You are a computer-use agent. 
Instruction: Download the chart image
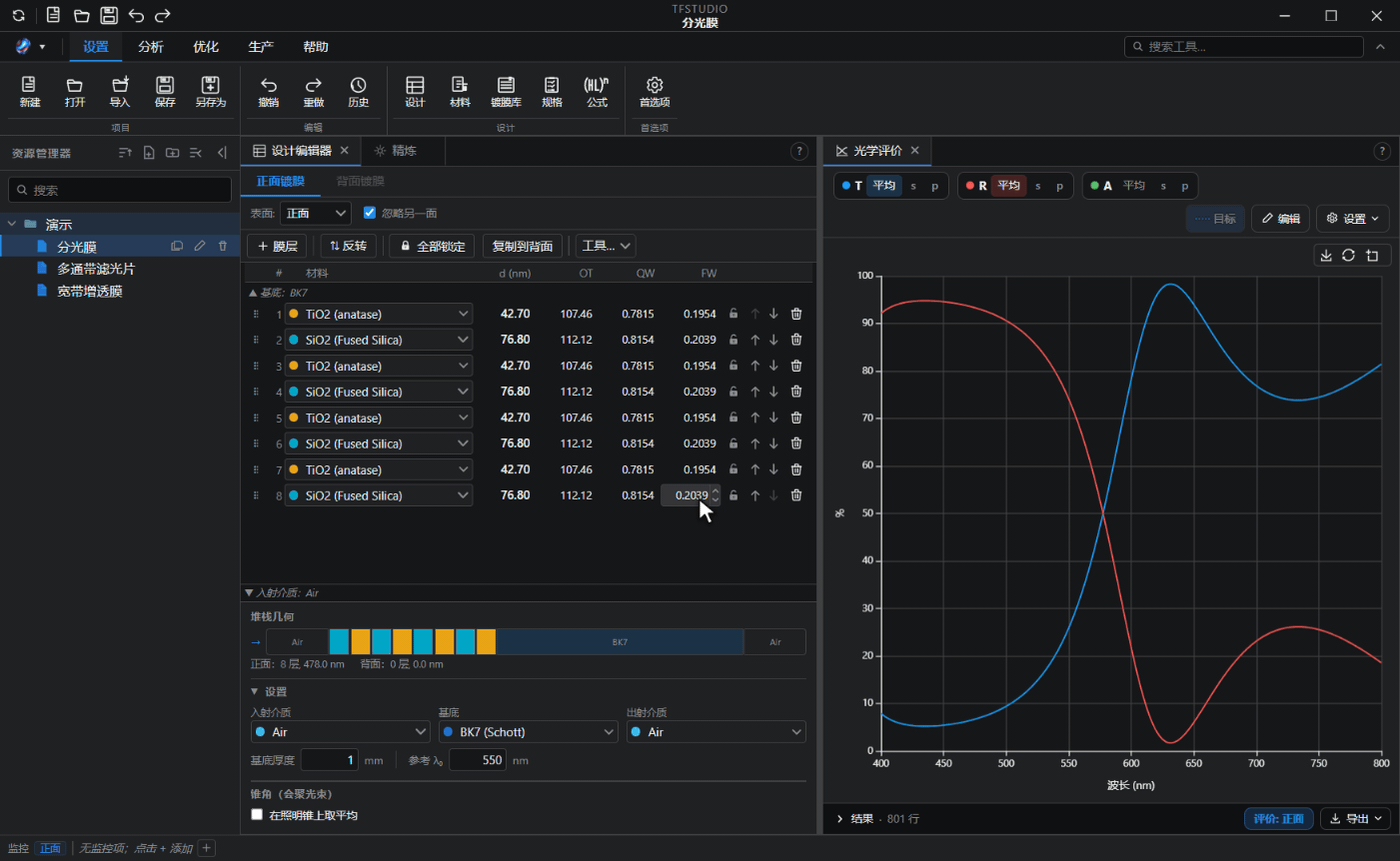click(x=1326, y=255)
